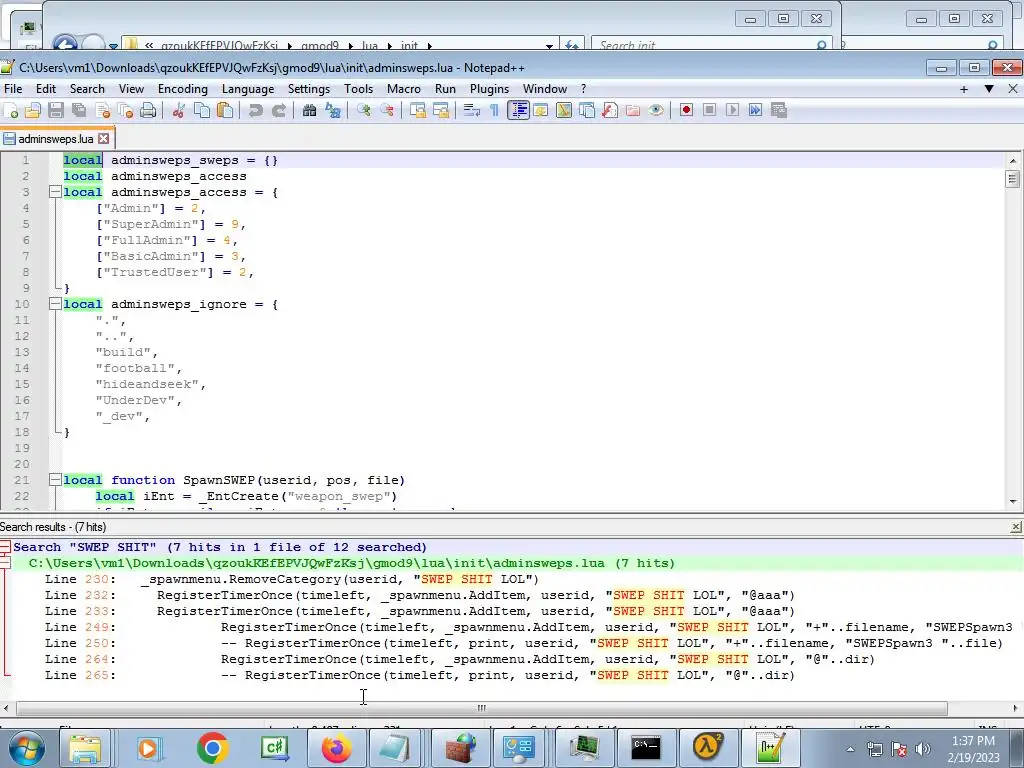Screen dimensions: 1024x768
Task: Click the Cut scissors icon
Action: click(x=178, y=110)
